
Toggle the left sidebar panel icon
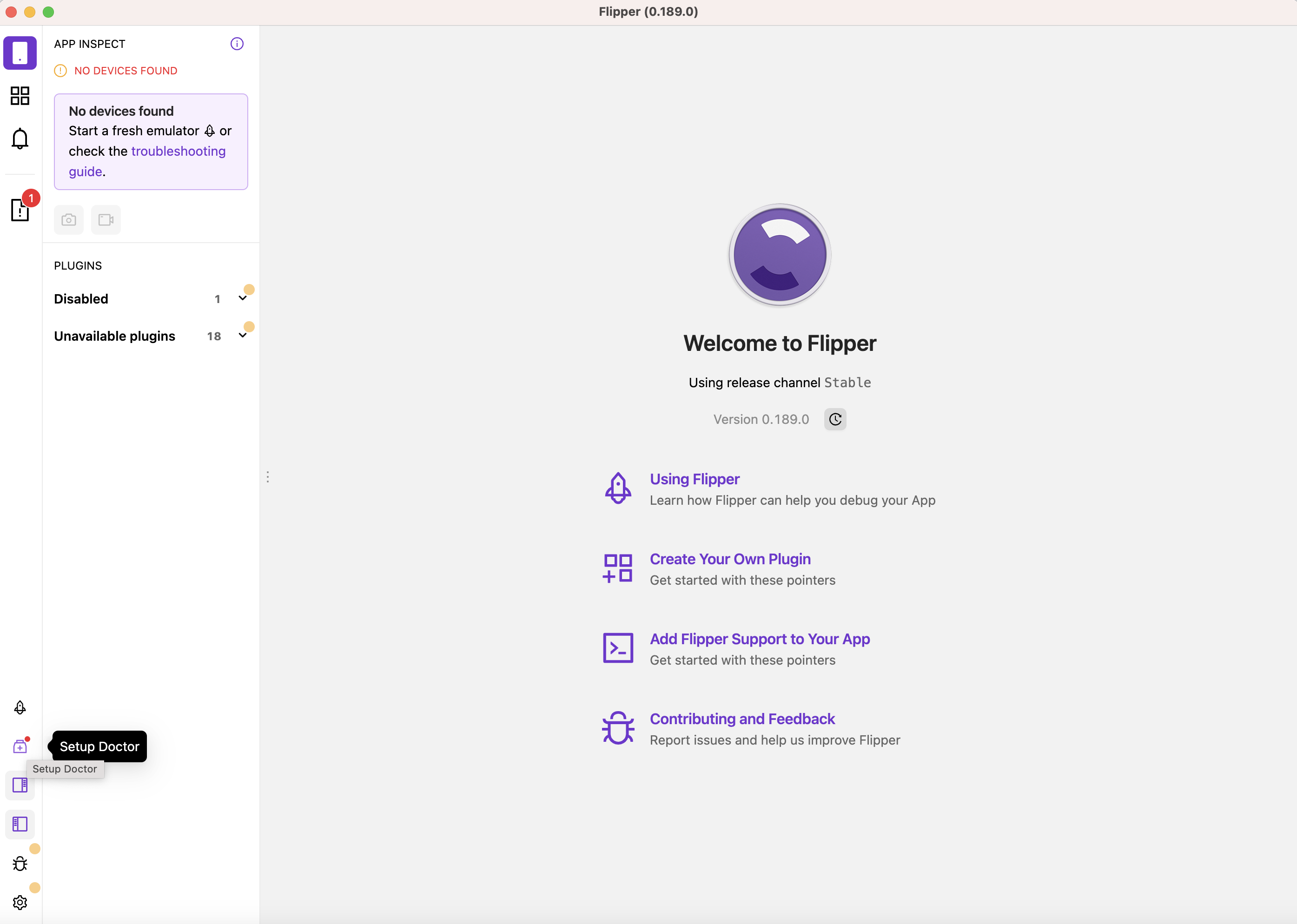pos(20,825)
